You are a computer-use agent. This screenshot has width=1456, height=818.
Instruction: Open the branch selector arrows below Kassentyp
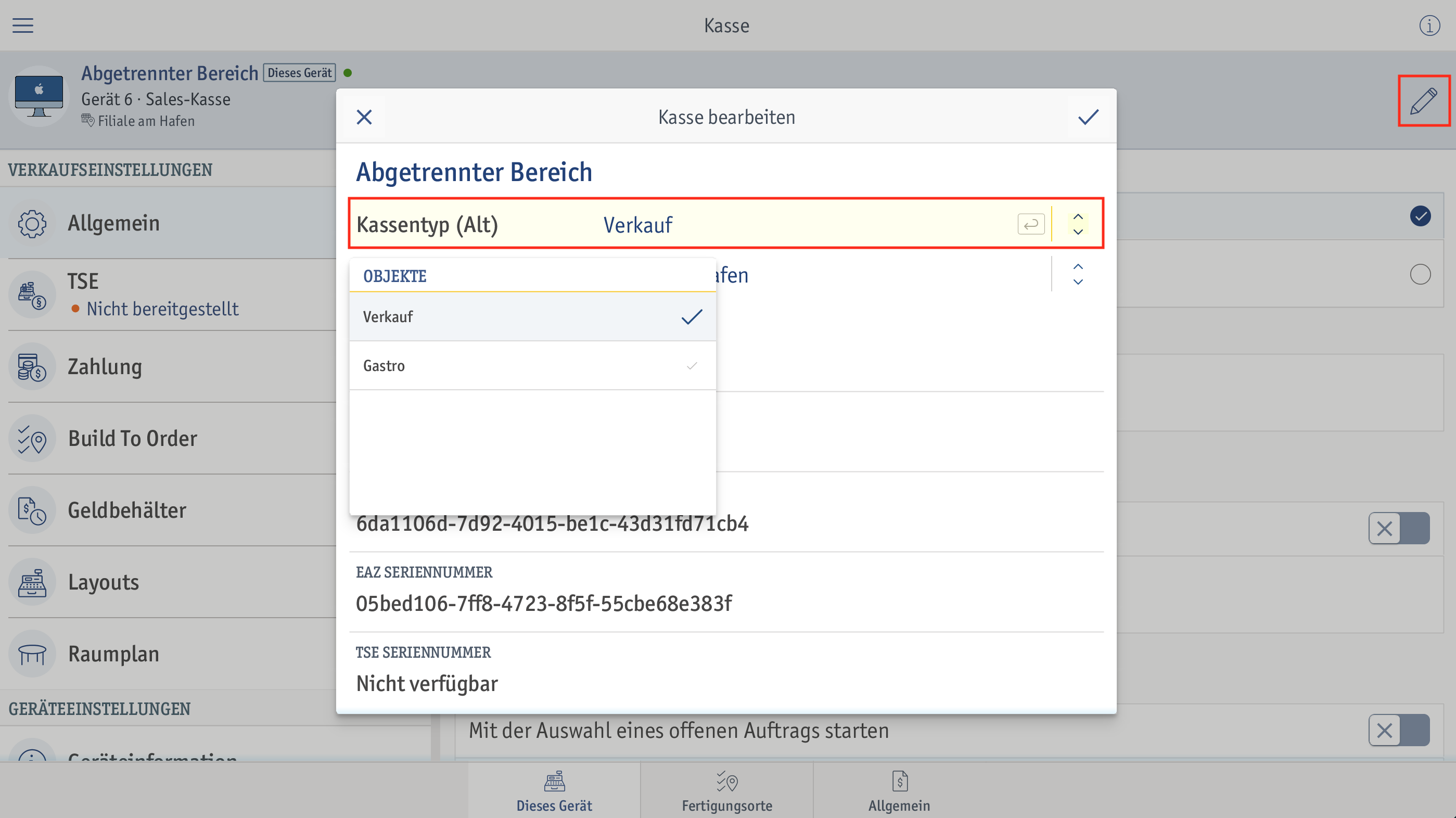click(1078, 274)
